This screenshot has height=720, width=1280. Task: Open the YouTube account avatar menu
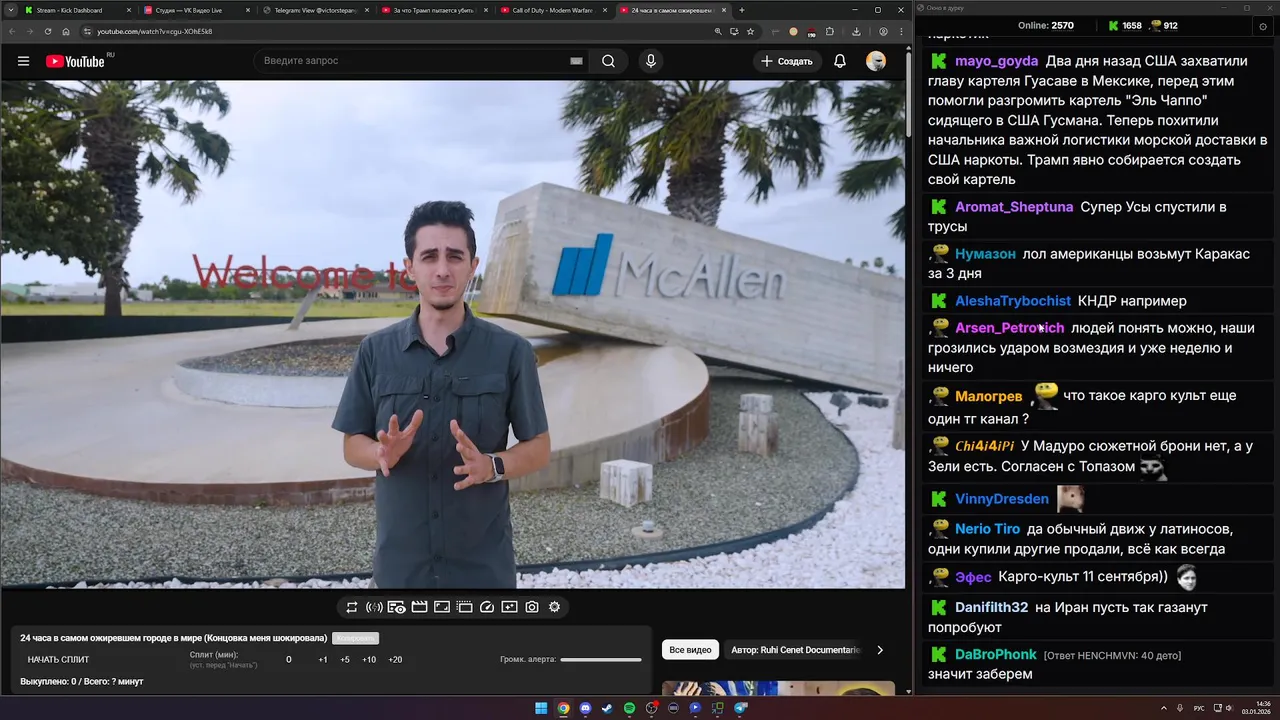[x=876, y=61]
